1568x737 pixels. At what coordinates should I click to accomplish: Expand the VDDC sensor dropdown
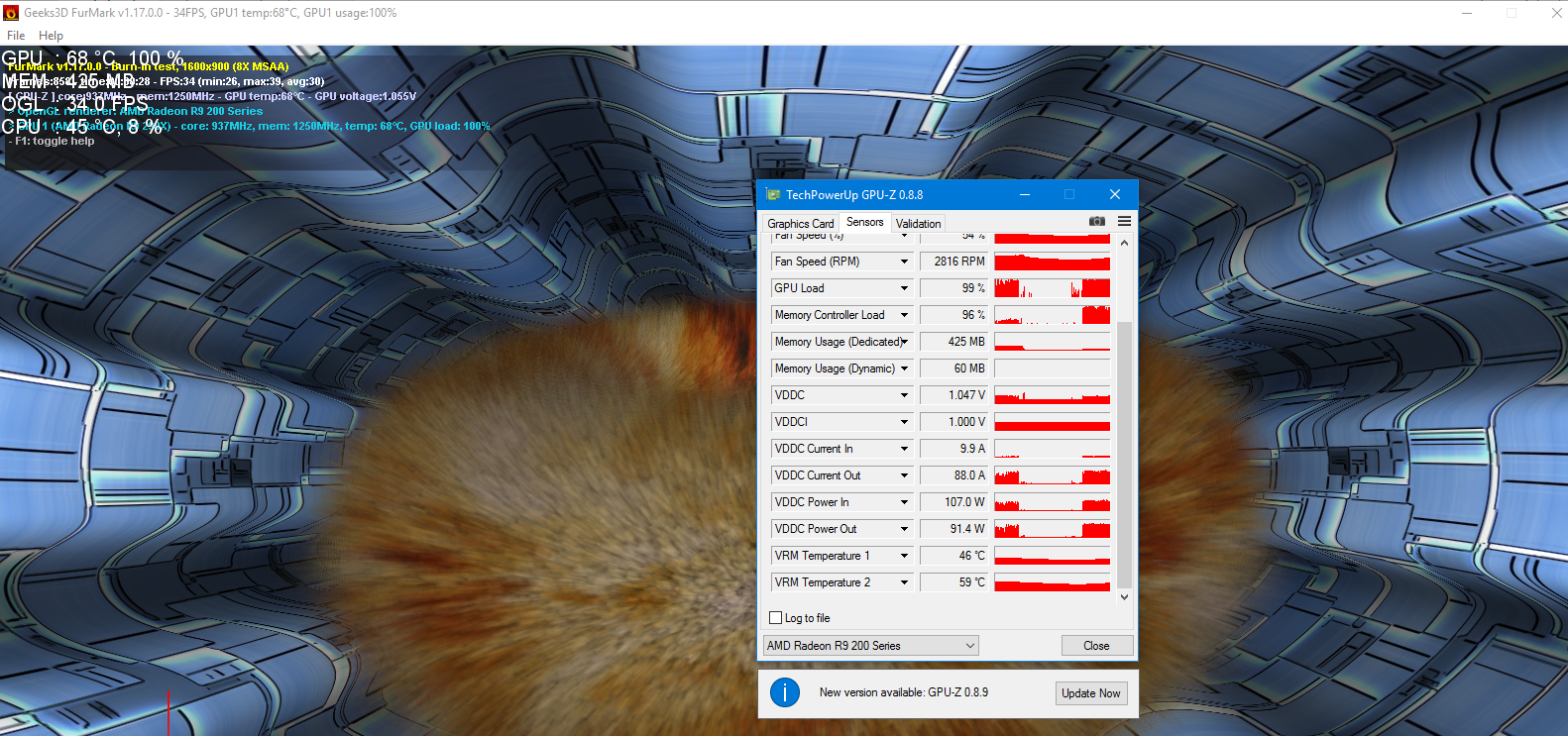904,395
